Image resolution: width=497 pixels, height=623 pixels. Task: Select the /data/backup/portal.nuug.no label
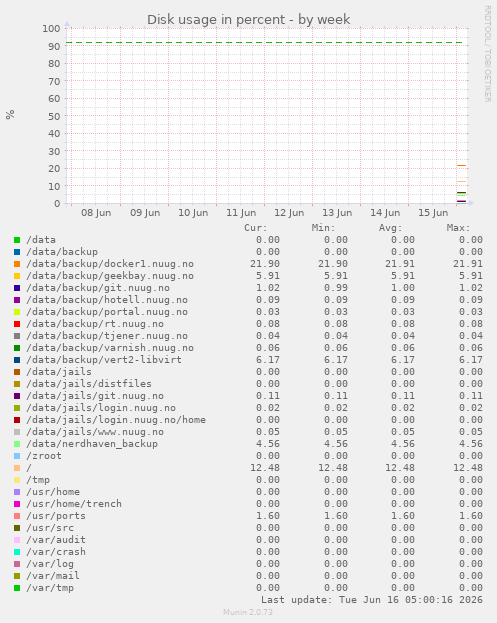point(107,312)
